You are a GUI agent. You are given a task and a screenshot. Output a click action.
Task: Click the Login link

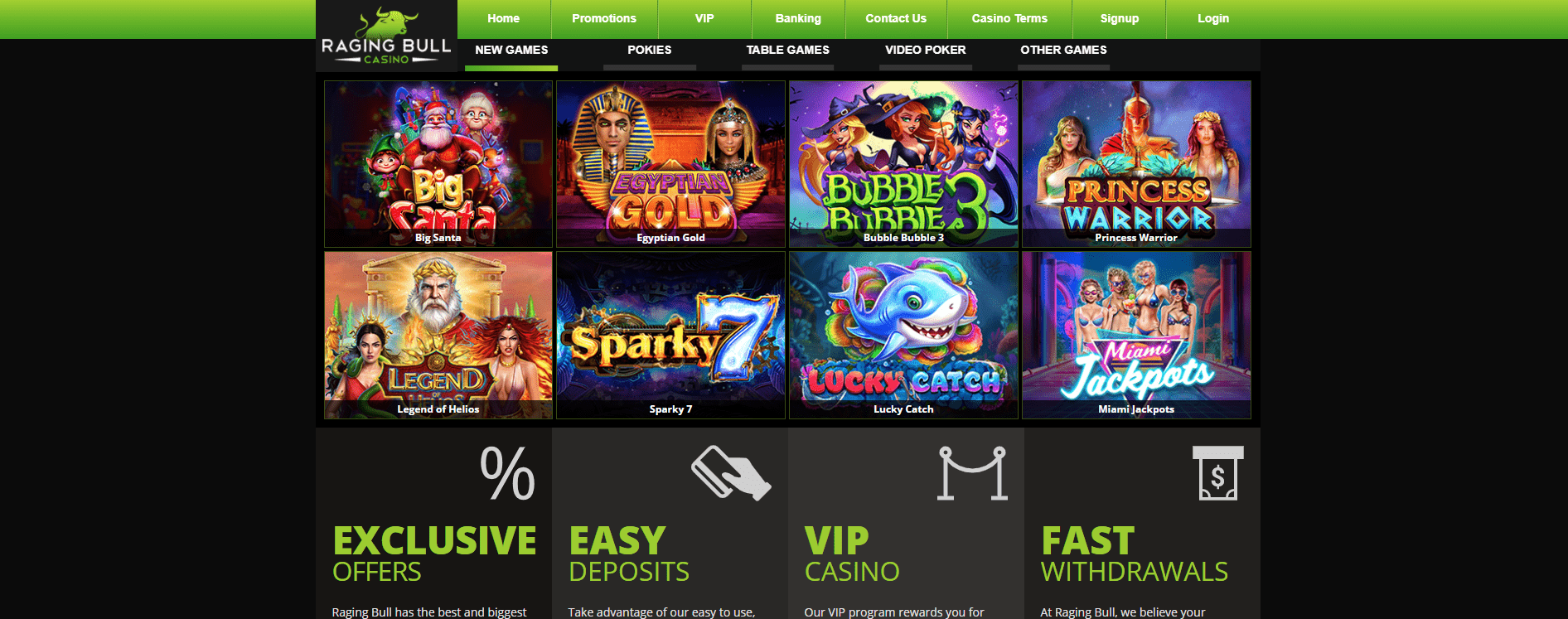[1212, 18]
